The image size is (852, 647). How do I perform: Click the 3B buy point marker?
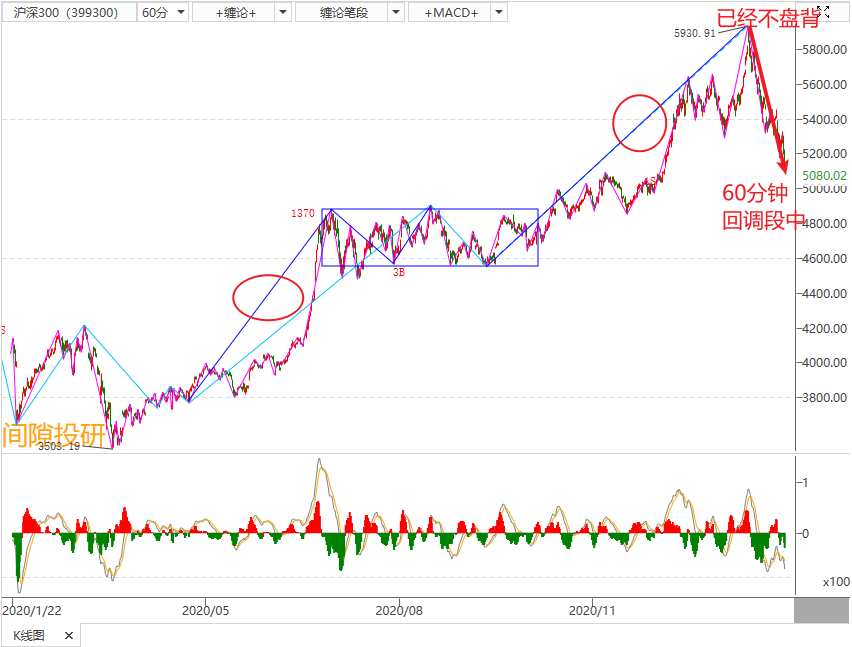coord(397,271)
